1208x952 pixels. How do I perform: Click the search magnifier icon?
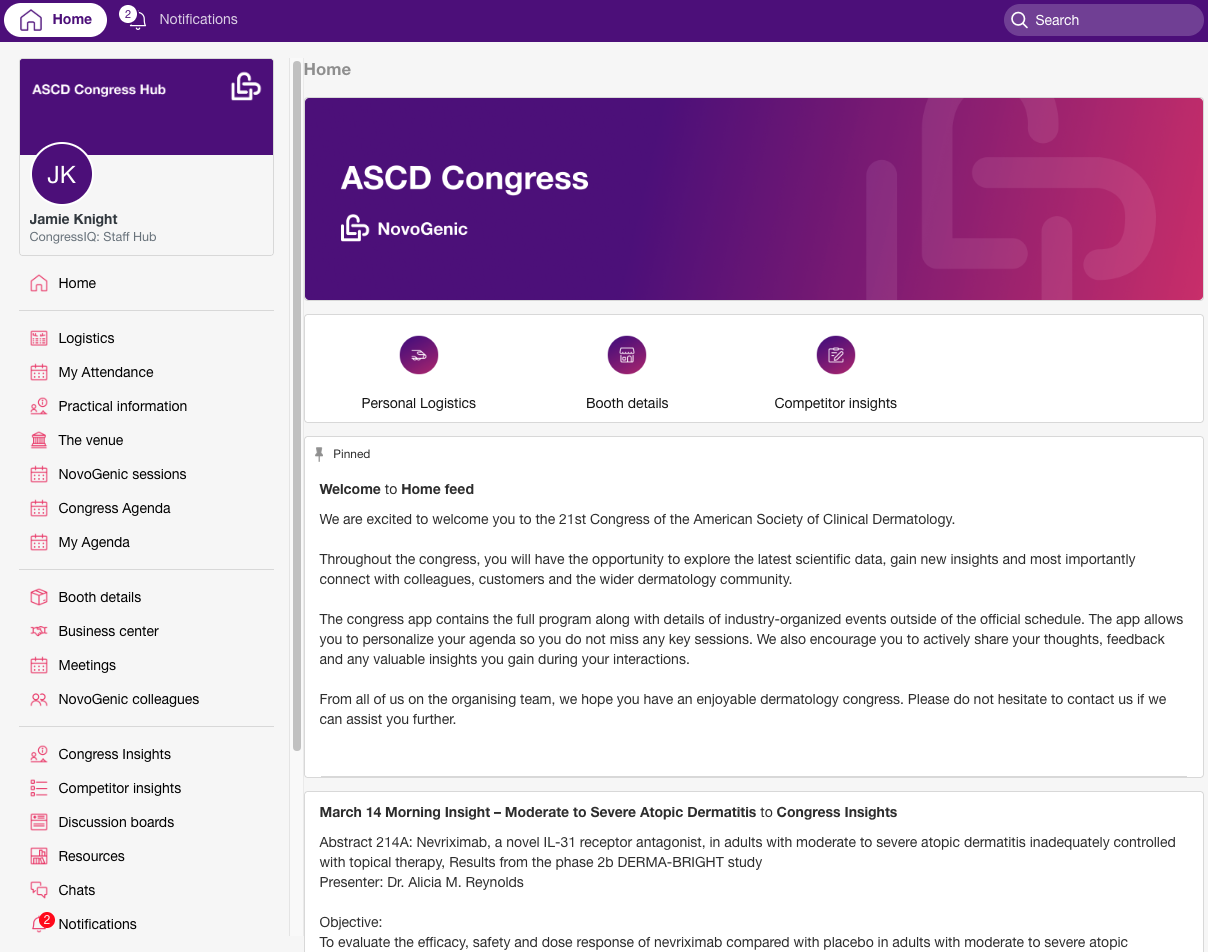pos(1019,20)
